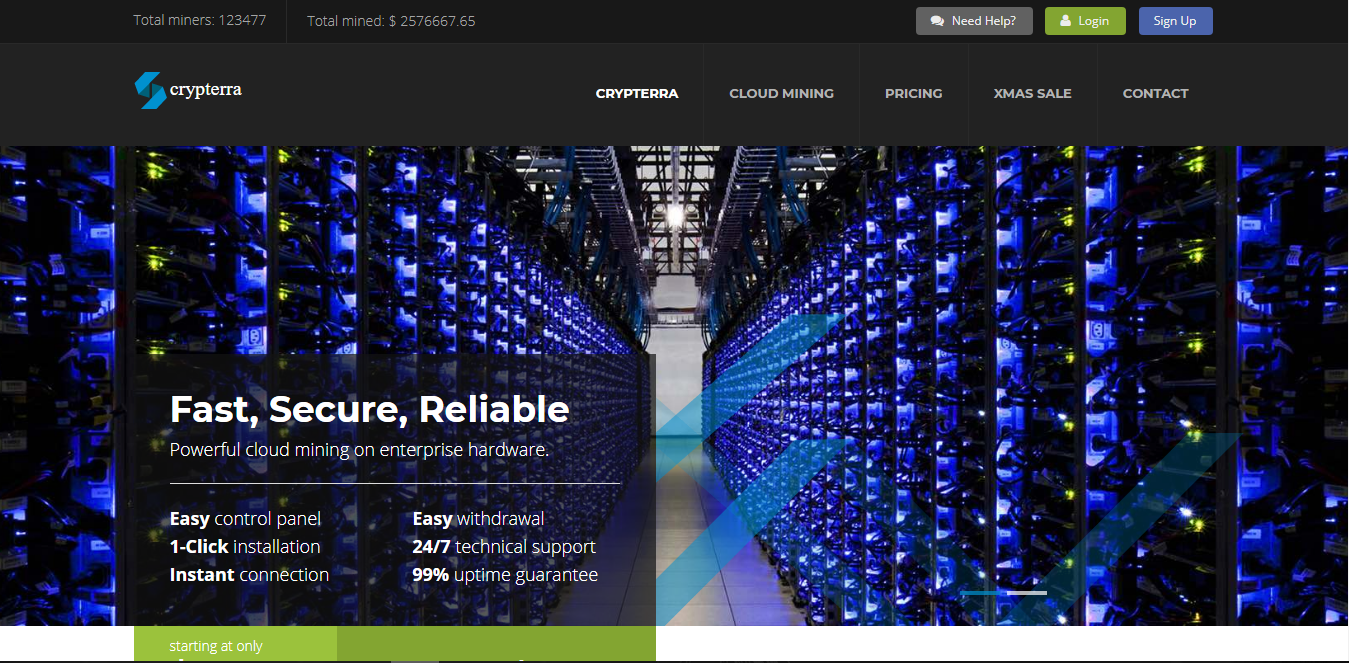Click the Easy control panel text
The height and width of the screenshot is (663, 1349).
tap(246, 519)
